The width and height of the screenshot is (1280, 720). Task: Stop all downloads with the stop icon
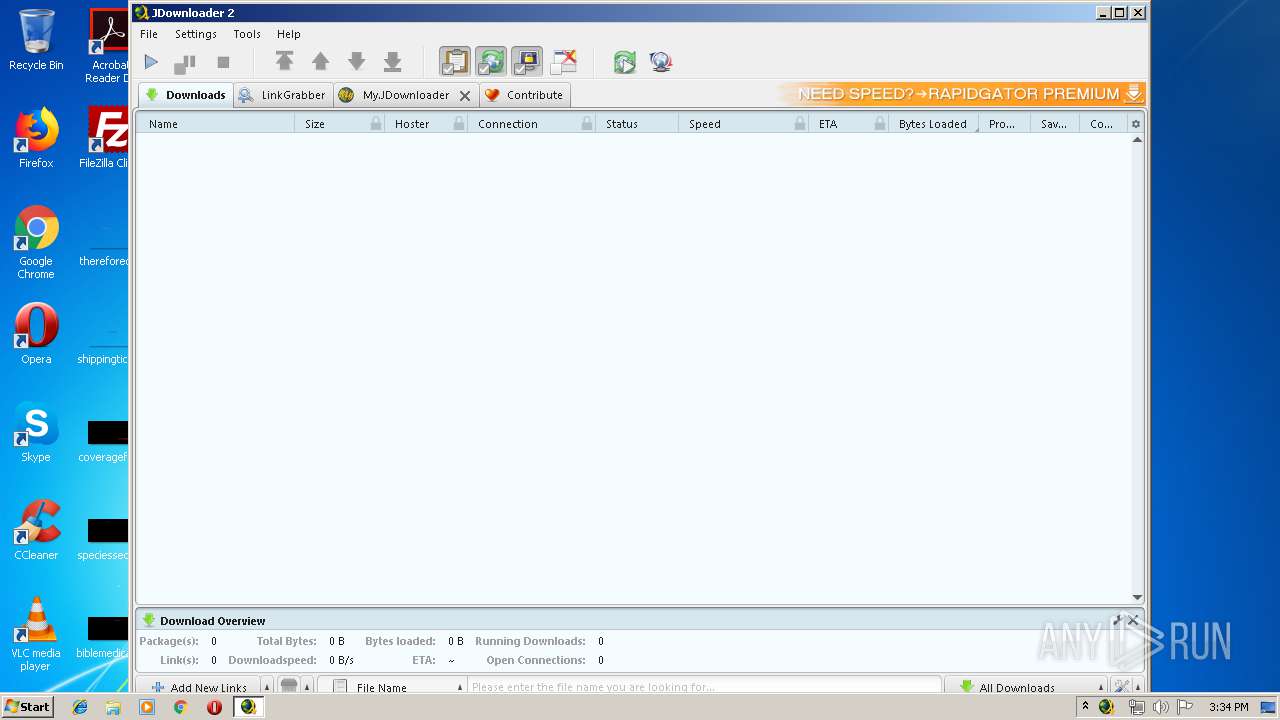[x=223, y=62]
